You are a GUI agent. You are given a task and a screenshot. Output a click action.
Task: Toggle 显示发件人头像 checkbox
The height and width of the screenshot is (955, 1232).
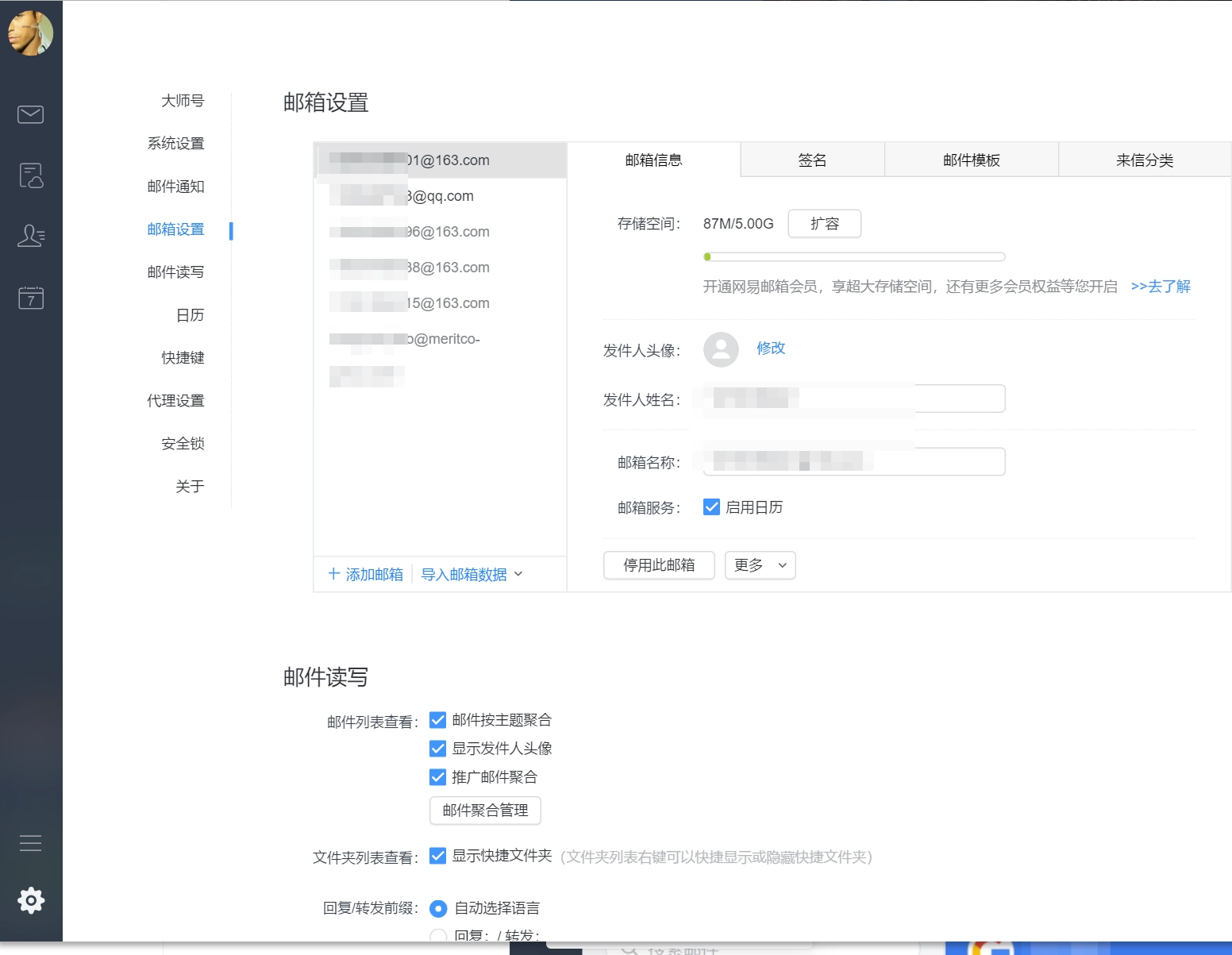pos(437,749)
